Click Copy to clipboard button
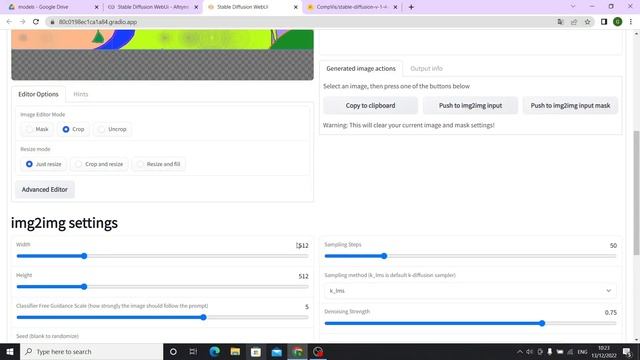The image size is (640, 360). pyautogui.click(x=370, y=105)
